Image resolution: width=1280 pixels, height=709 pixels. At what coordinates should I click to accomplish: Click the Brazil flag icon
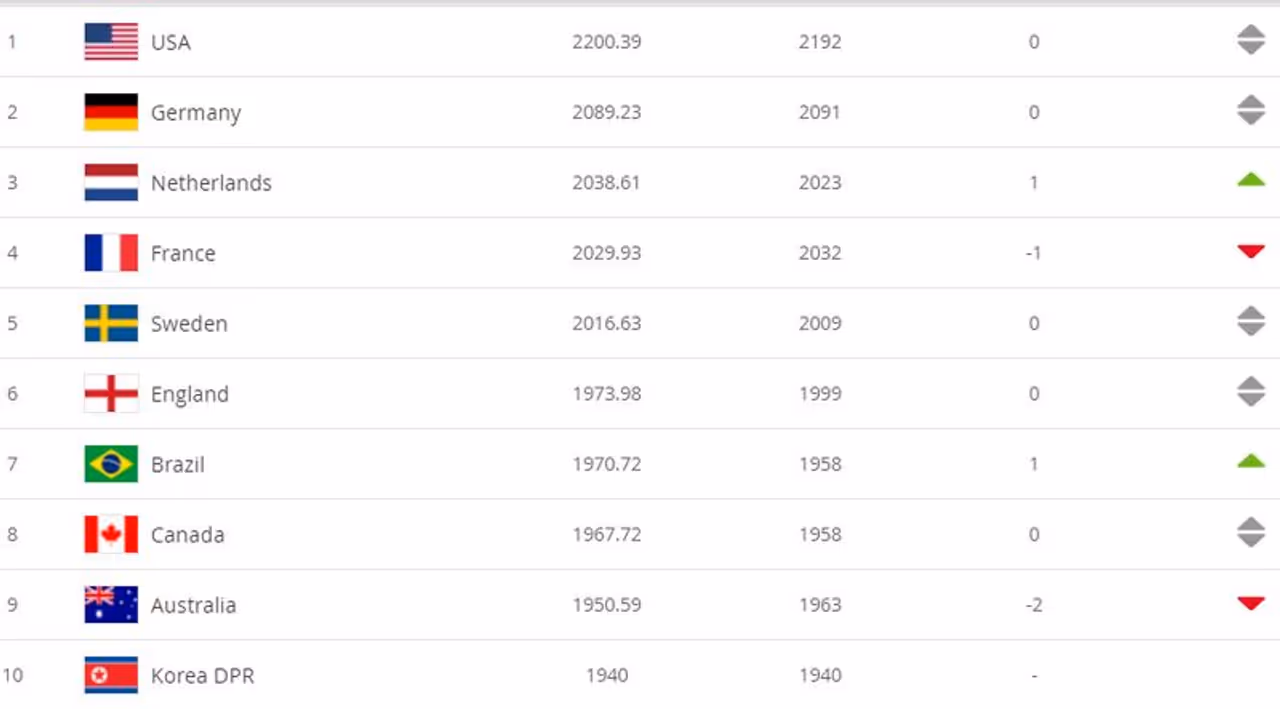111,464
